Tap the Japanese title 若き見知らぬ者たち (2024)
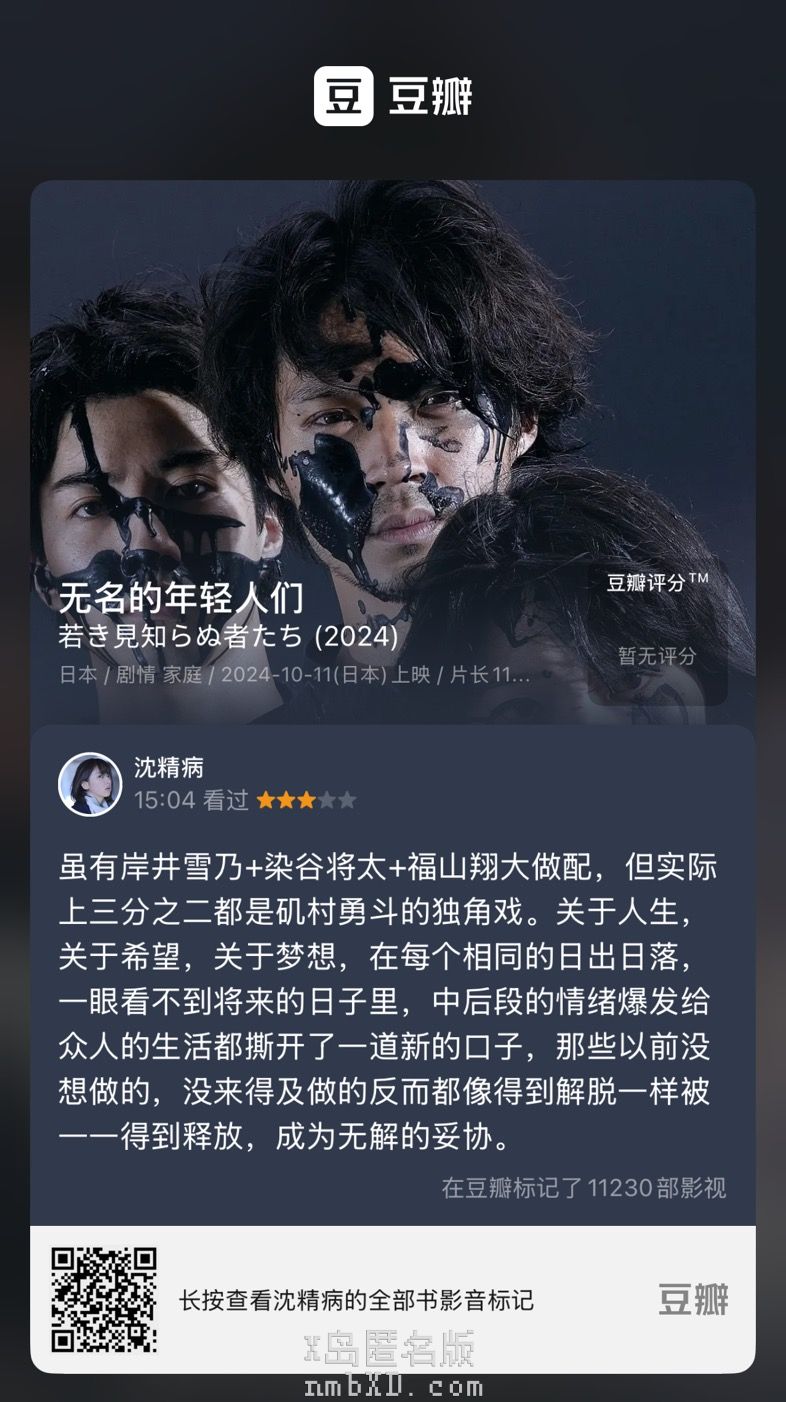The image size is (786, 1402). (229, 637)
